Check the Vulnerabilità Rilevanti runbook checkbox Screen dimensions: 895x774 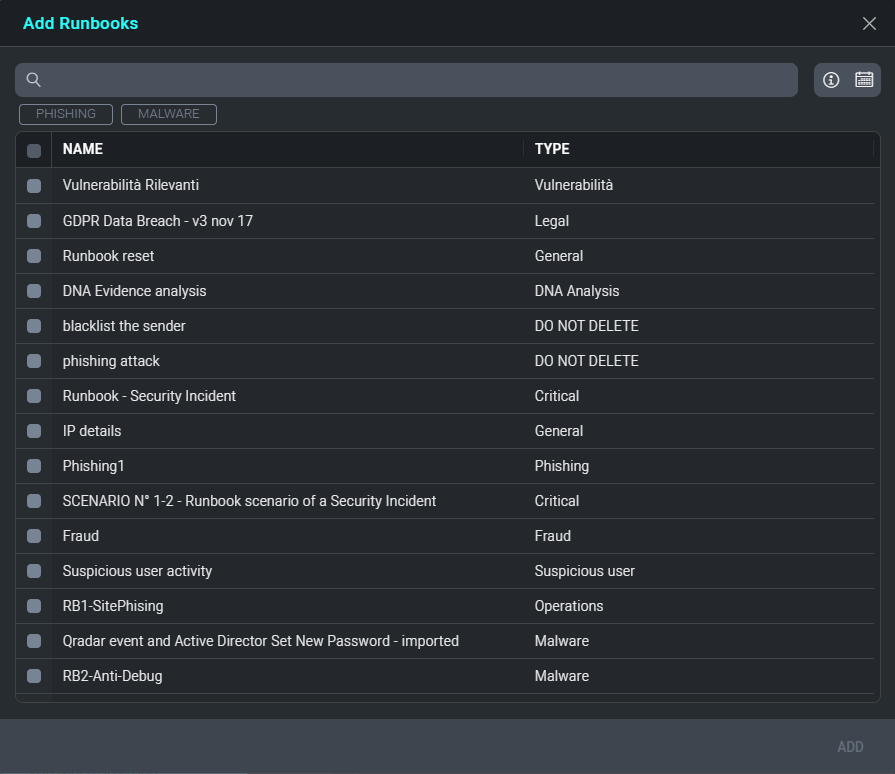(x=34, y=186)
